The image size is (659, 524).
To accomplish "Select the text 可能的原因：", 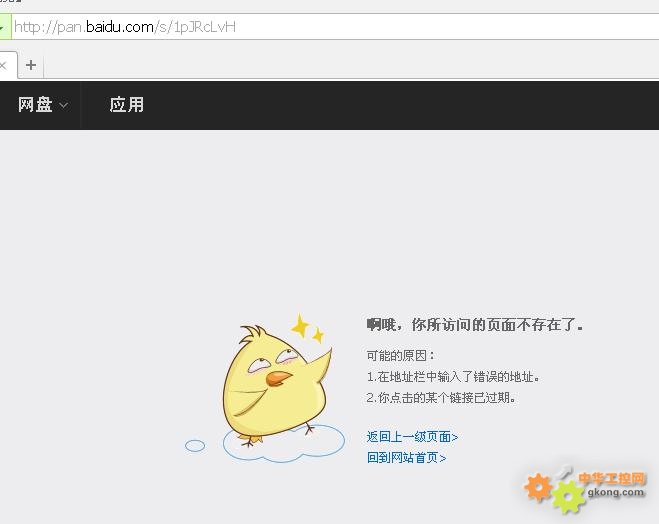I will [x=401, y=355].
